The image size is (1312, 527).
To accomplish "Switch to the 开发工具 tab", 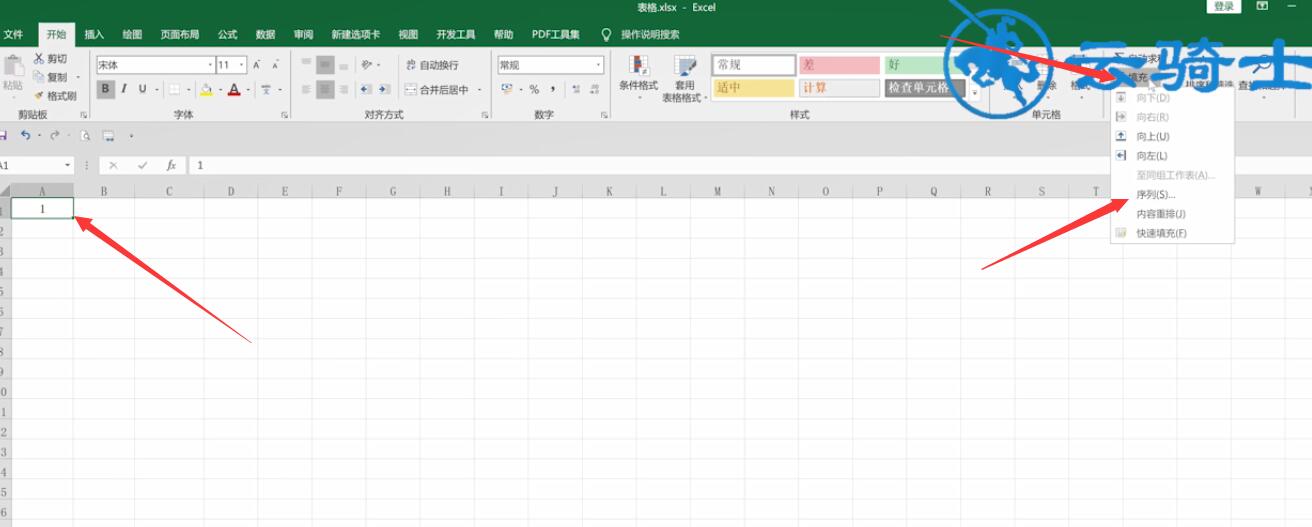I will tap(455, 34).
